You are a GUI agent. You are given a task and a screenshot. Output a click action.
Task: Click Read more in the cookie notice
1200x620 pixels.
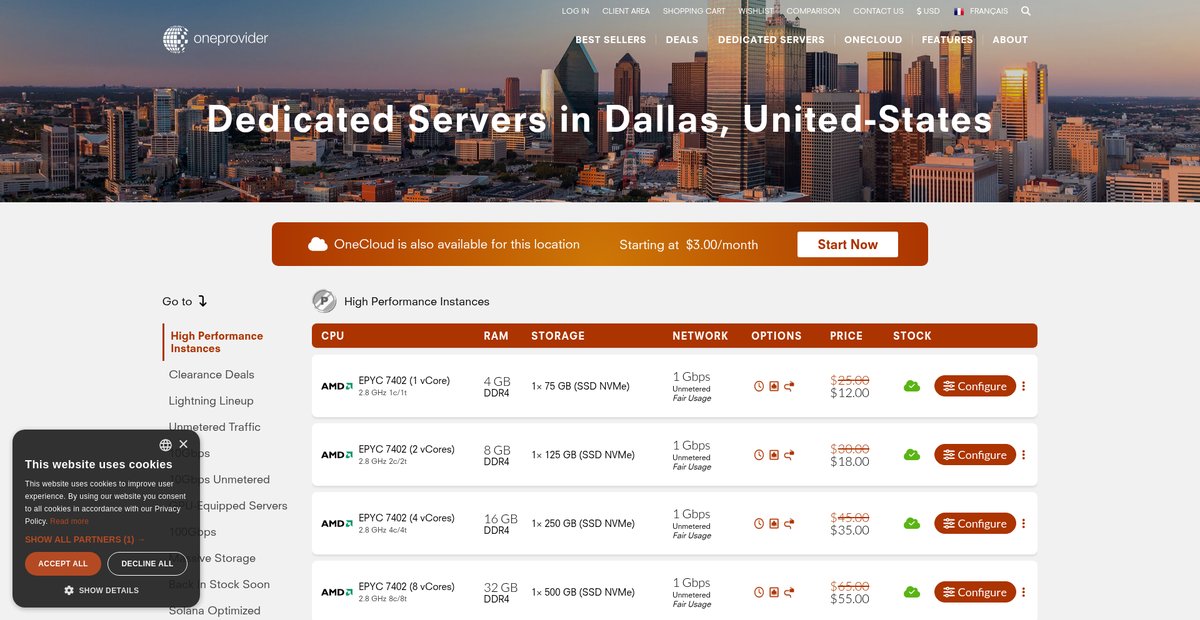click(69, 521)
